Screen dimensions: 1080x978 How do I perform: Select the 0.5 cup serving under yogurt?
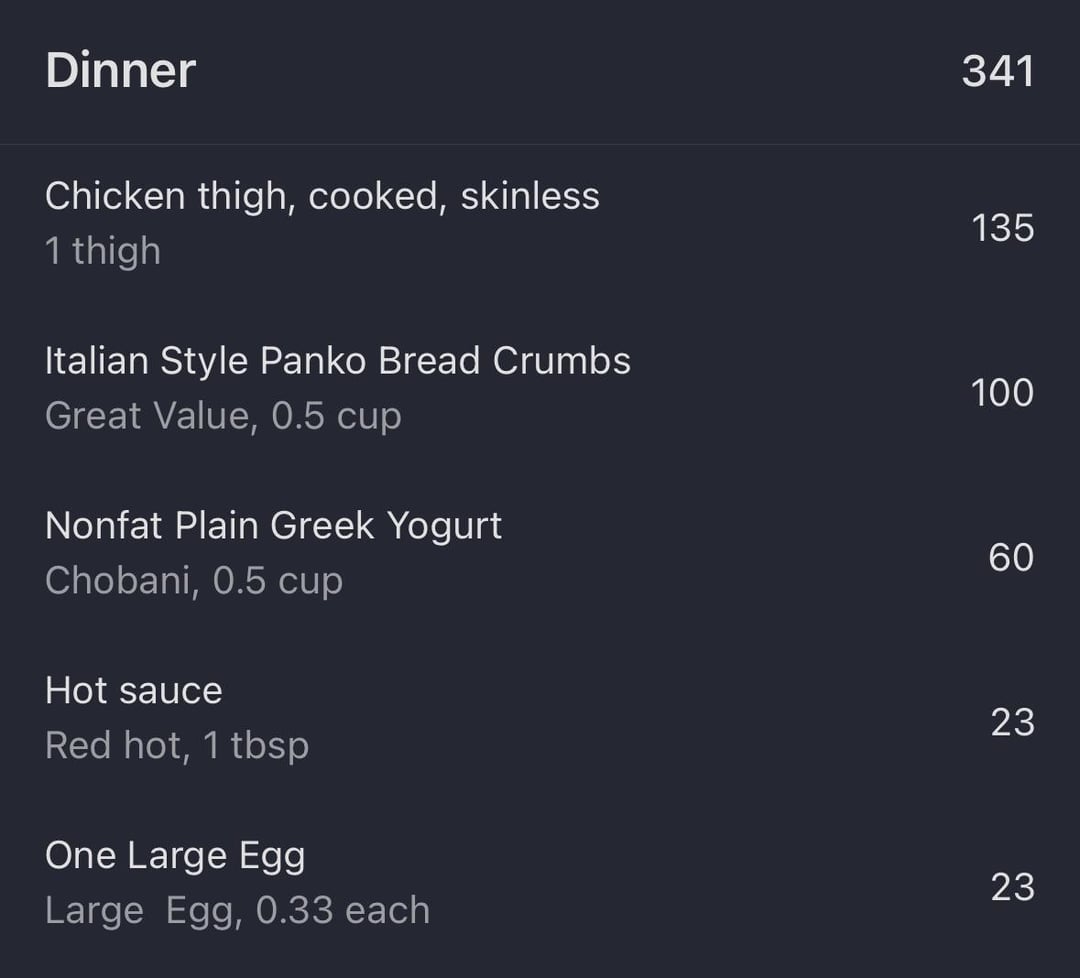click(278, 581)
